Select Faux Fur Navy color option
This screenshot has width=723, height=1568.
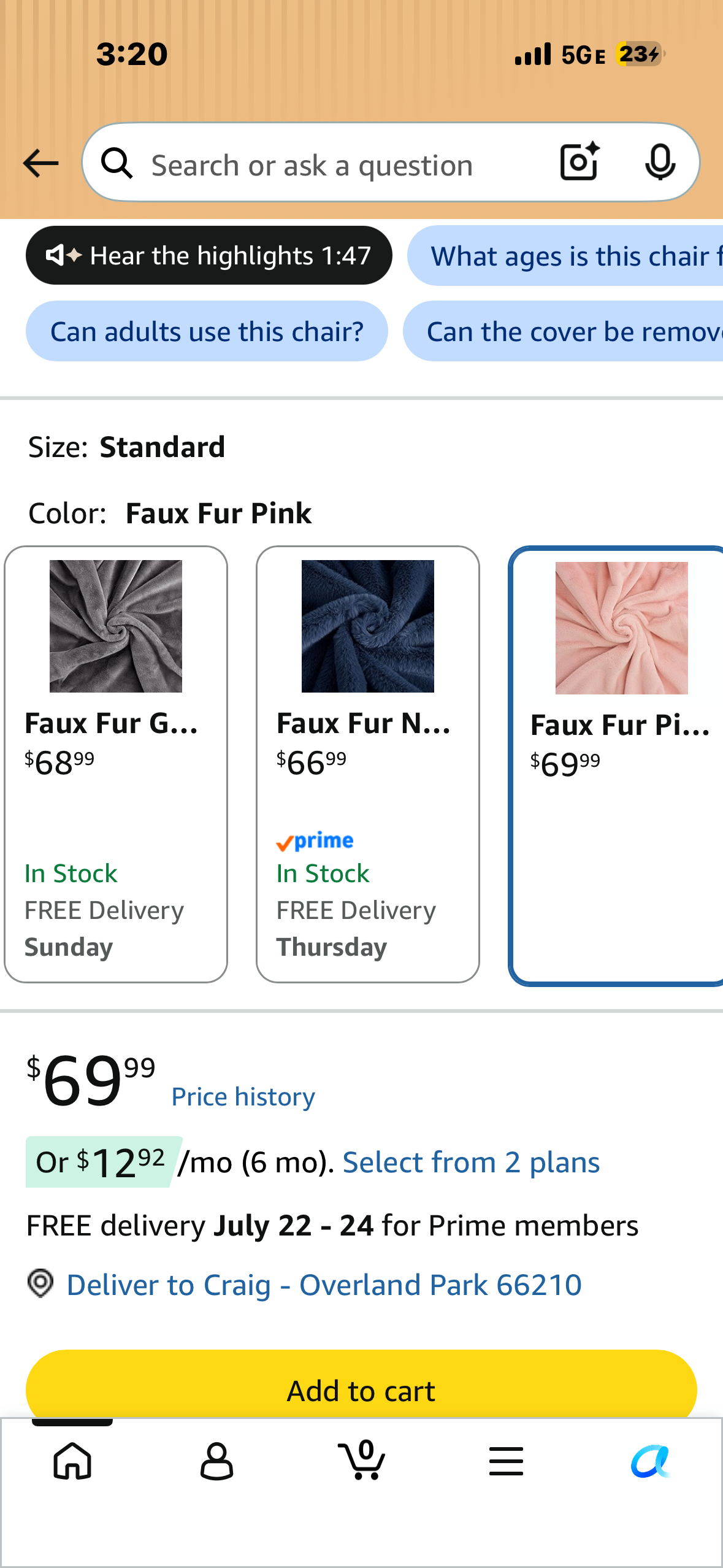pyautogui.click(x=368, y=764)
